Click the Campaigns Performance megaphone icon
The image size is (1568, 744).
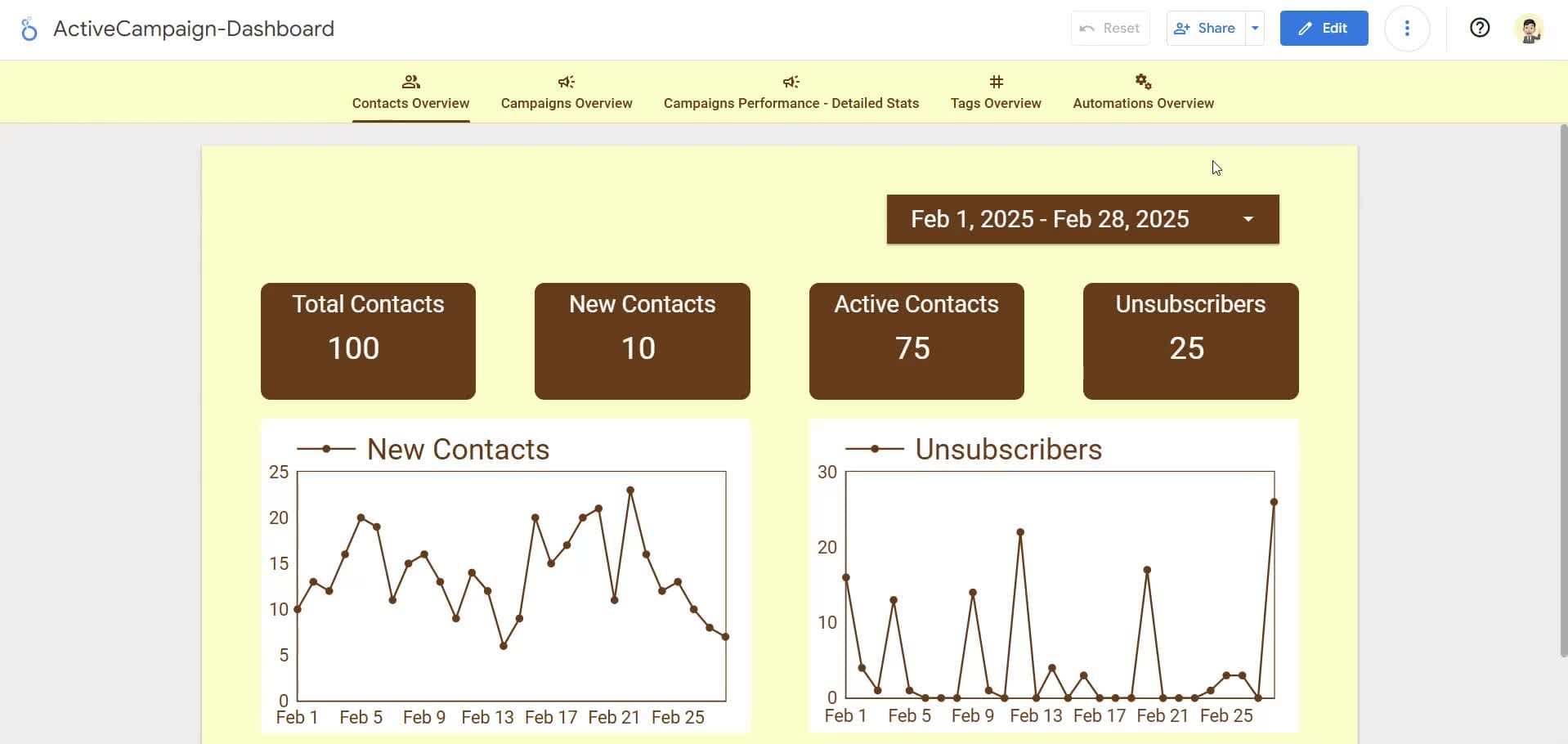pos(791,82)
